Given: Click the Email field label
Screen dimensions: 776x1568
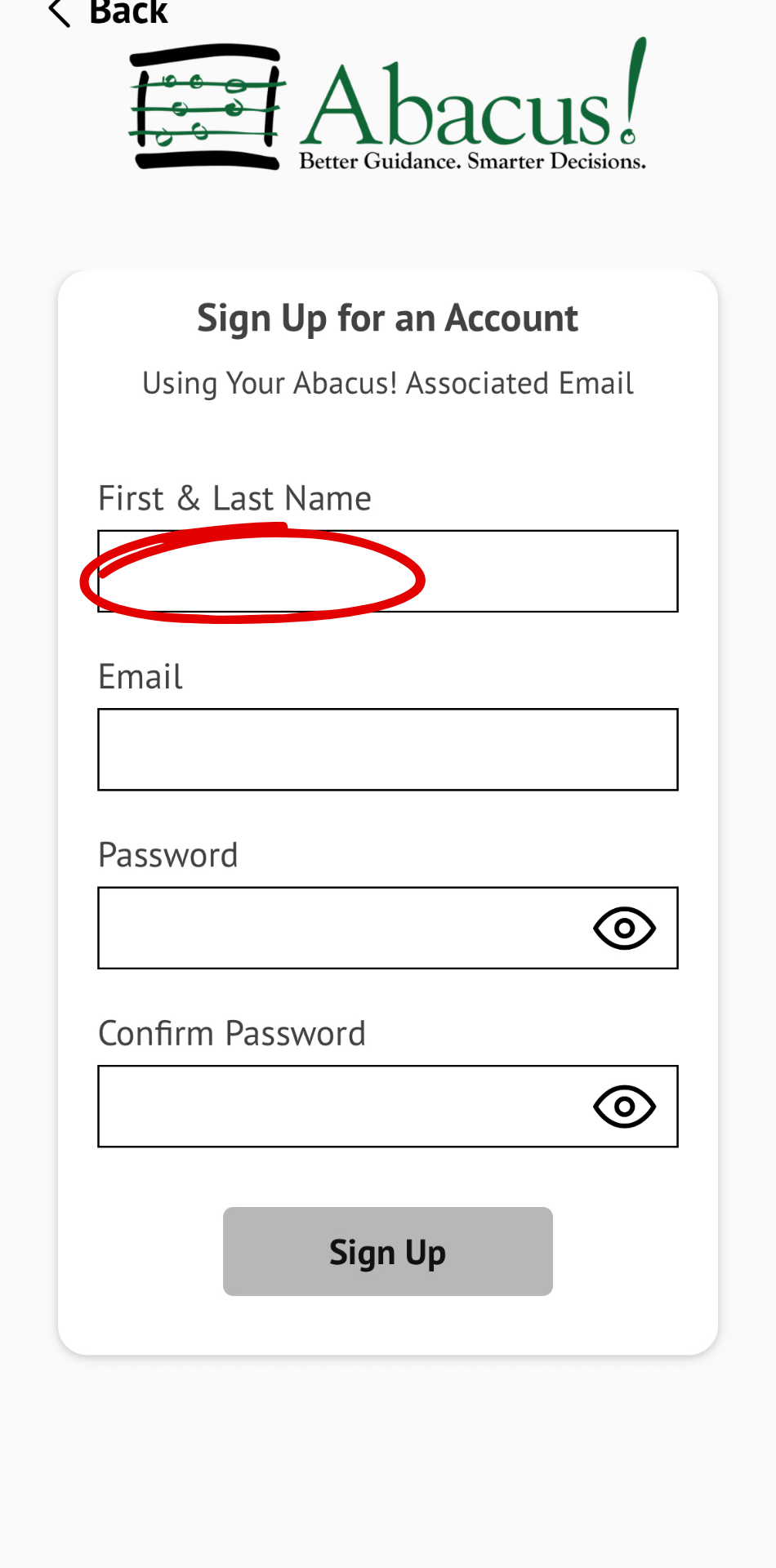Looking at the screenshot, I should pyautogui.click(x=140, y=677).
